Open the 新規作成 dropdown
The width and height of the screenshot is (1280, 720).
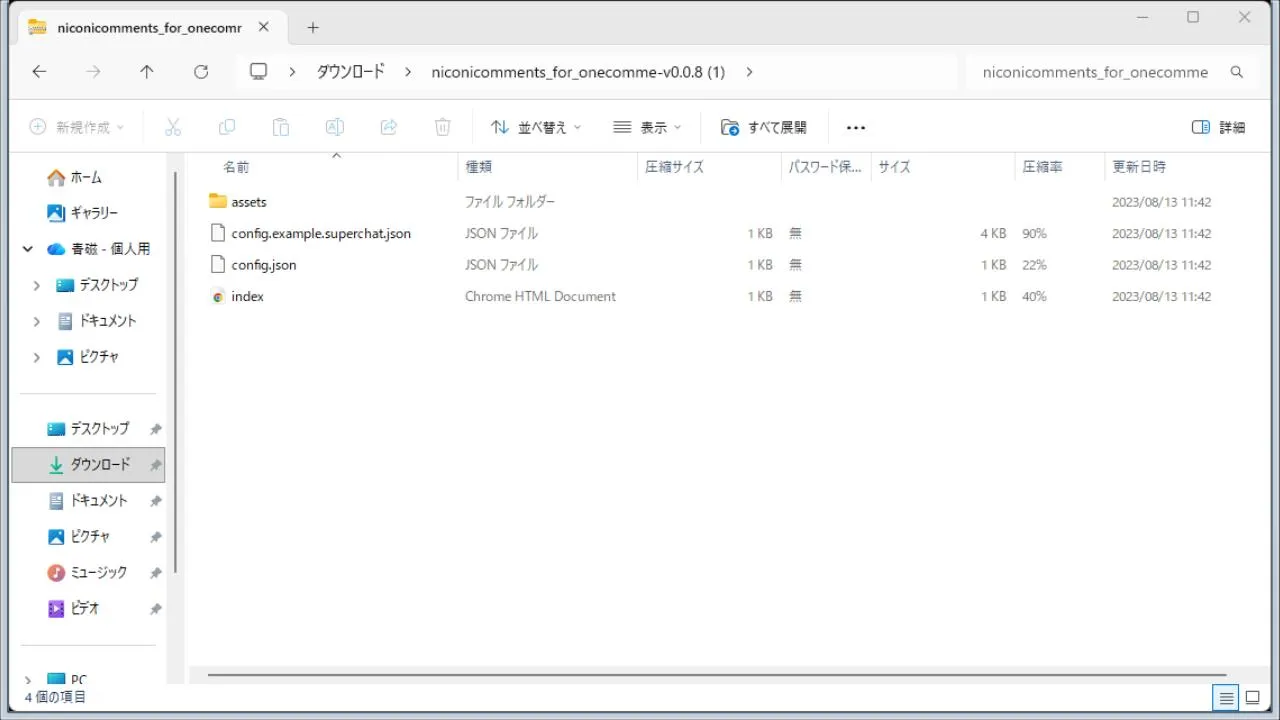[x=77, y=127]
